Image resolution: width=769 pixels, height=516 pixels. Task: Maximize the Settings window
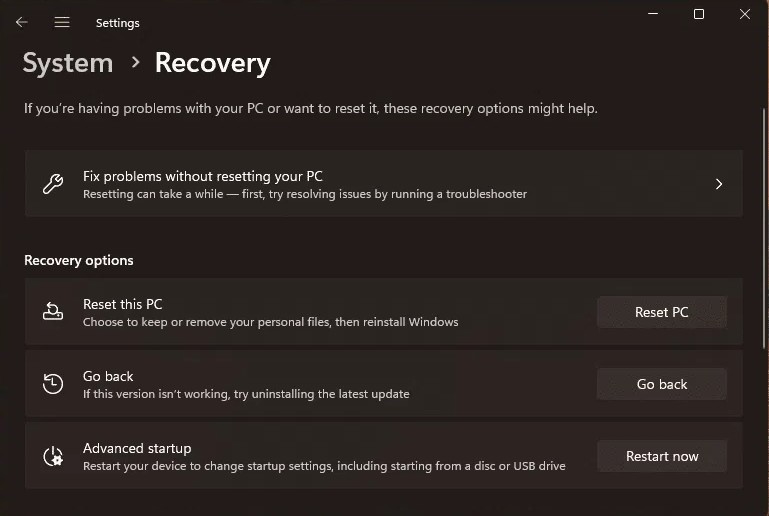tap(699, 14)
